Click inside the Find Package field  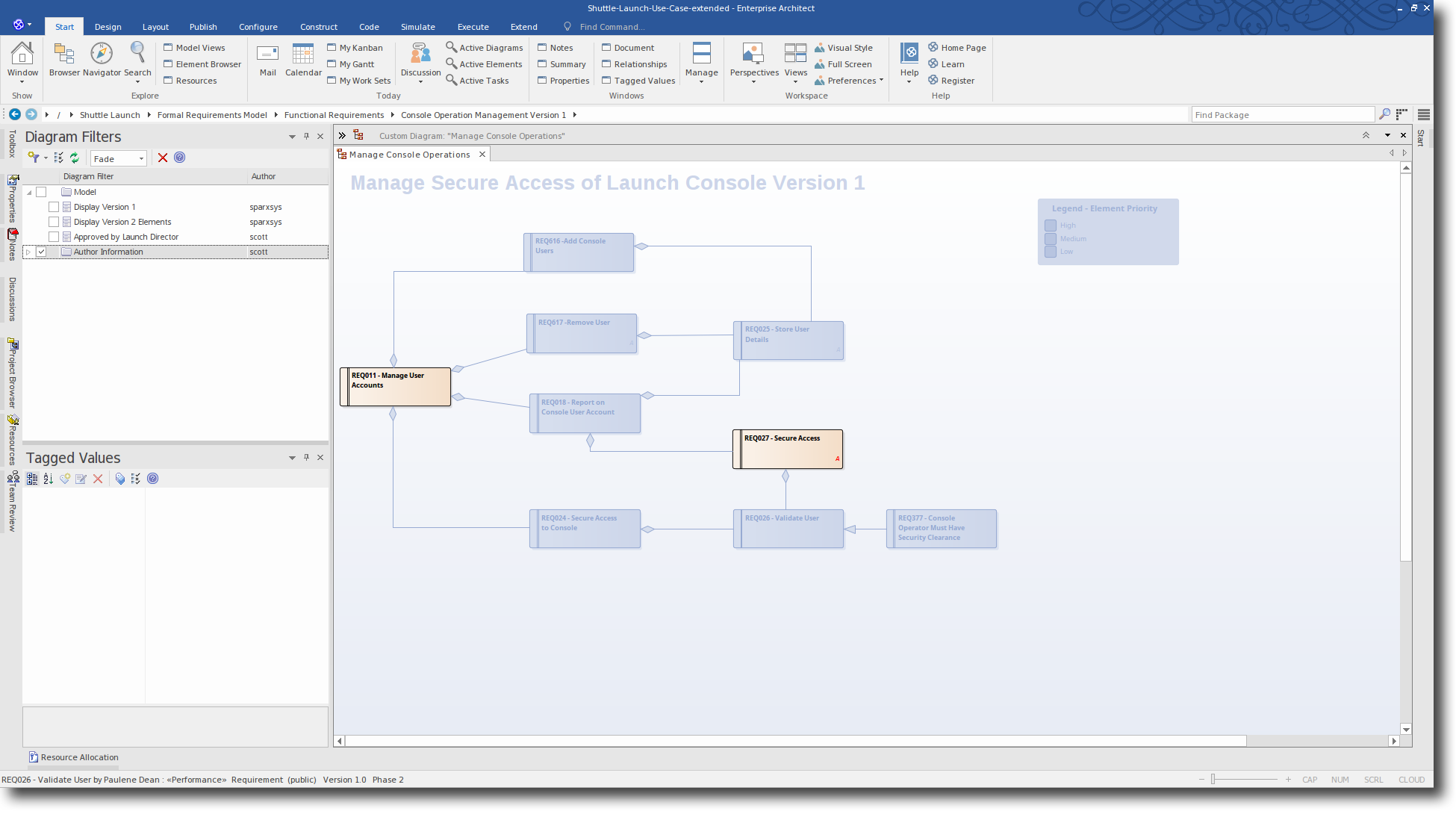[1283, 114]
